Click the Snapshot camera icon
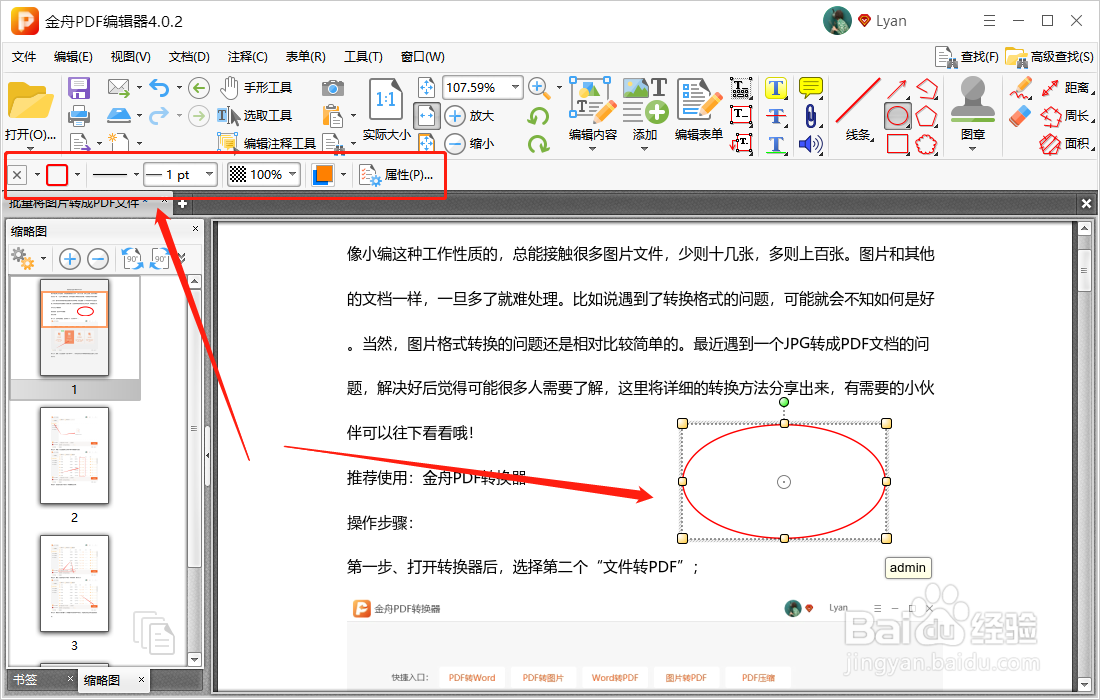The width and height of the screenshot is (1100, 700). coord(333,88)
